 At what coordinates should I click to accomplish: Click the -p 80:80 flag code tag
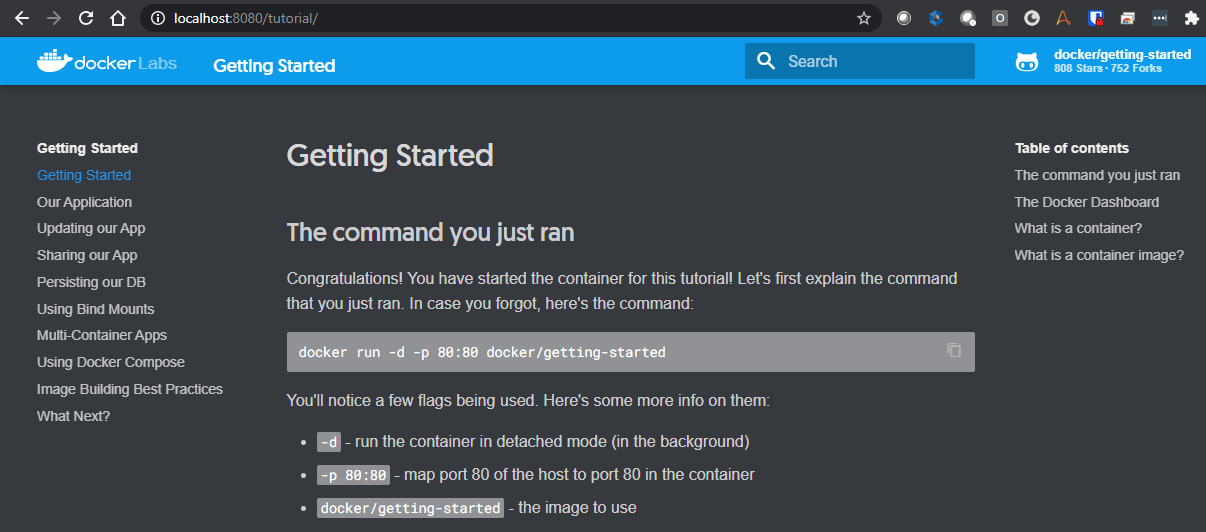(353, 475)
